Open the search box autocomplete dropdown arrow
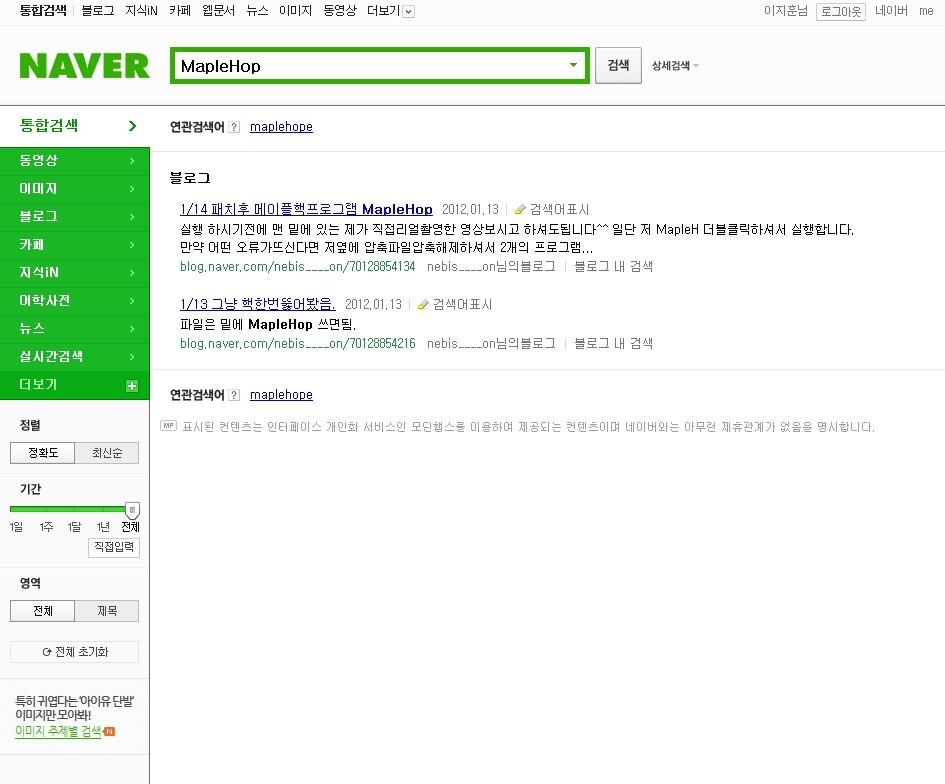Screen dimensions: 945x784 (x=573, y=66)
